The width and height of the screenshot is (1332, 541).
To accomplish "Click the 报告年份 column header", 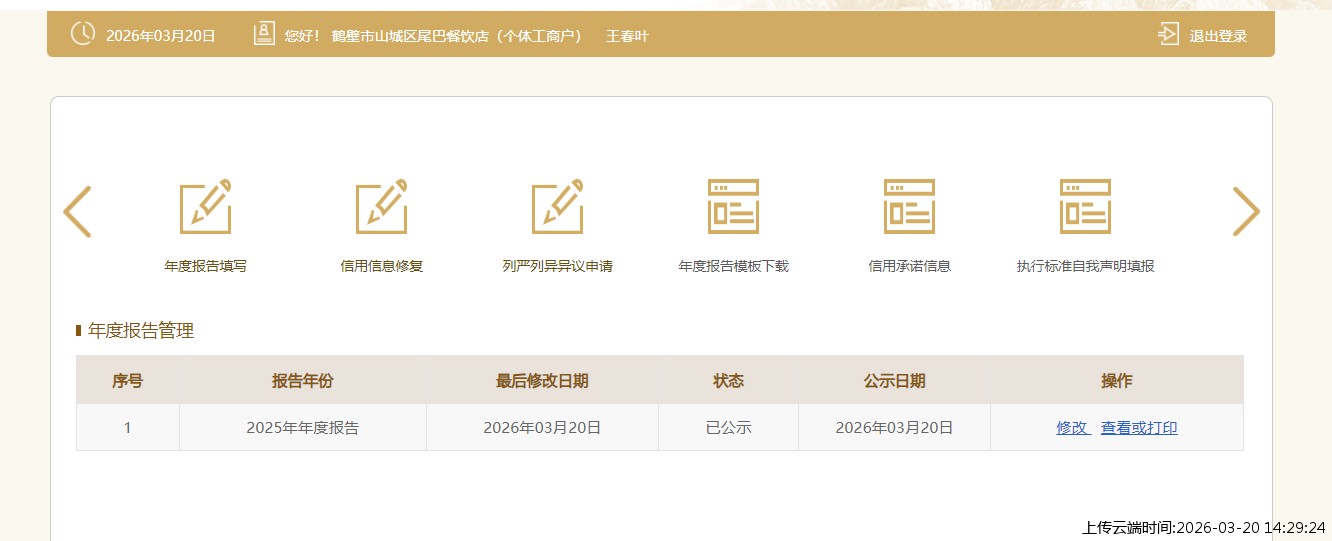I will click(x=302, y=381).
